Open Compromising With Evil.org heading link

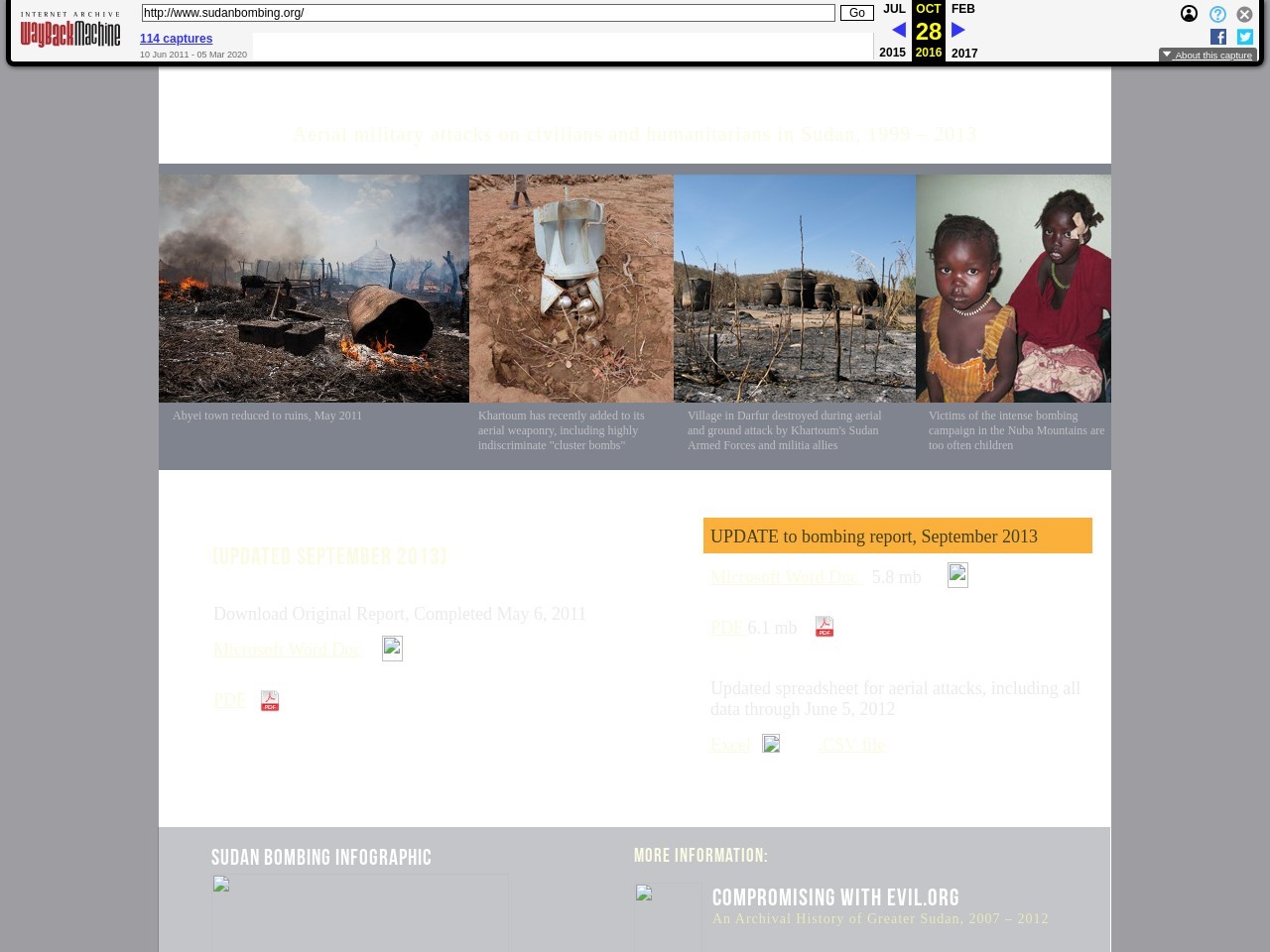coord(835,897)
